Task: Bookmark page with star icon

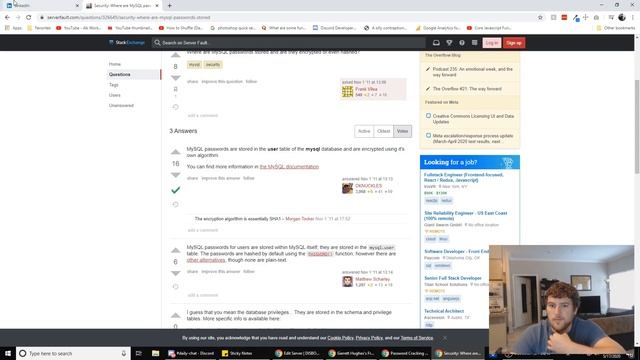Action: (540, 18)
